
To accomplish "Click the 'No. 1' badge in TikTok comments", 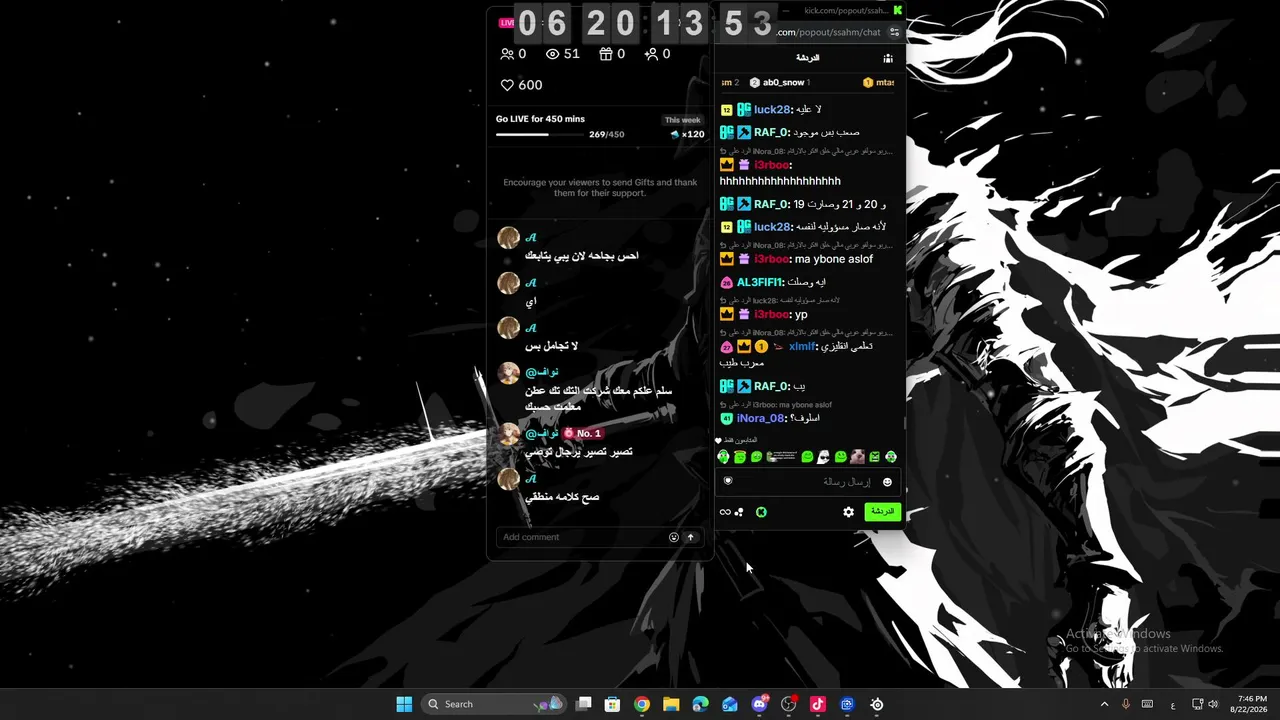I will coord(582,433).
